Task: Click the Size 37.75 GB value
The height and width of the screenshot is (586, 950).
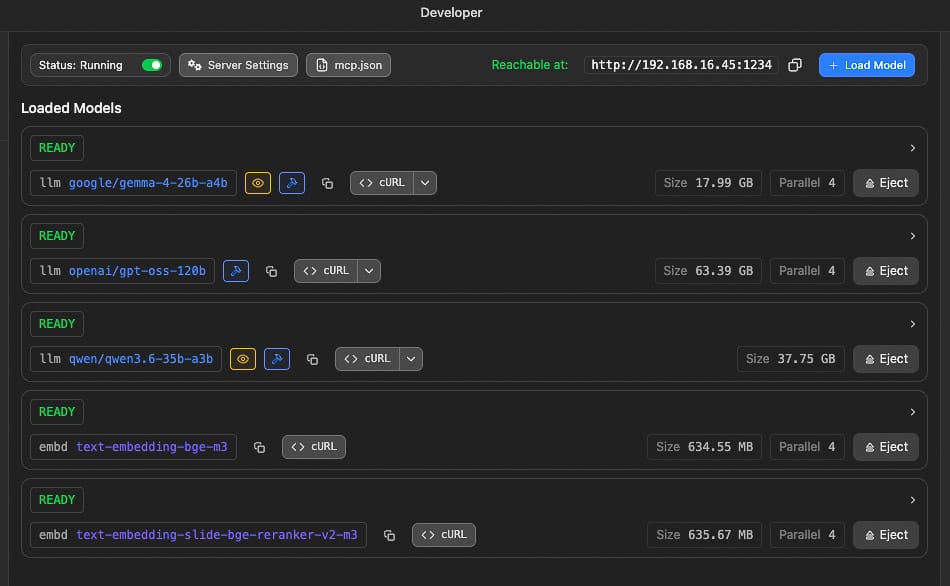Action: [791, 359]
